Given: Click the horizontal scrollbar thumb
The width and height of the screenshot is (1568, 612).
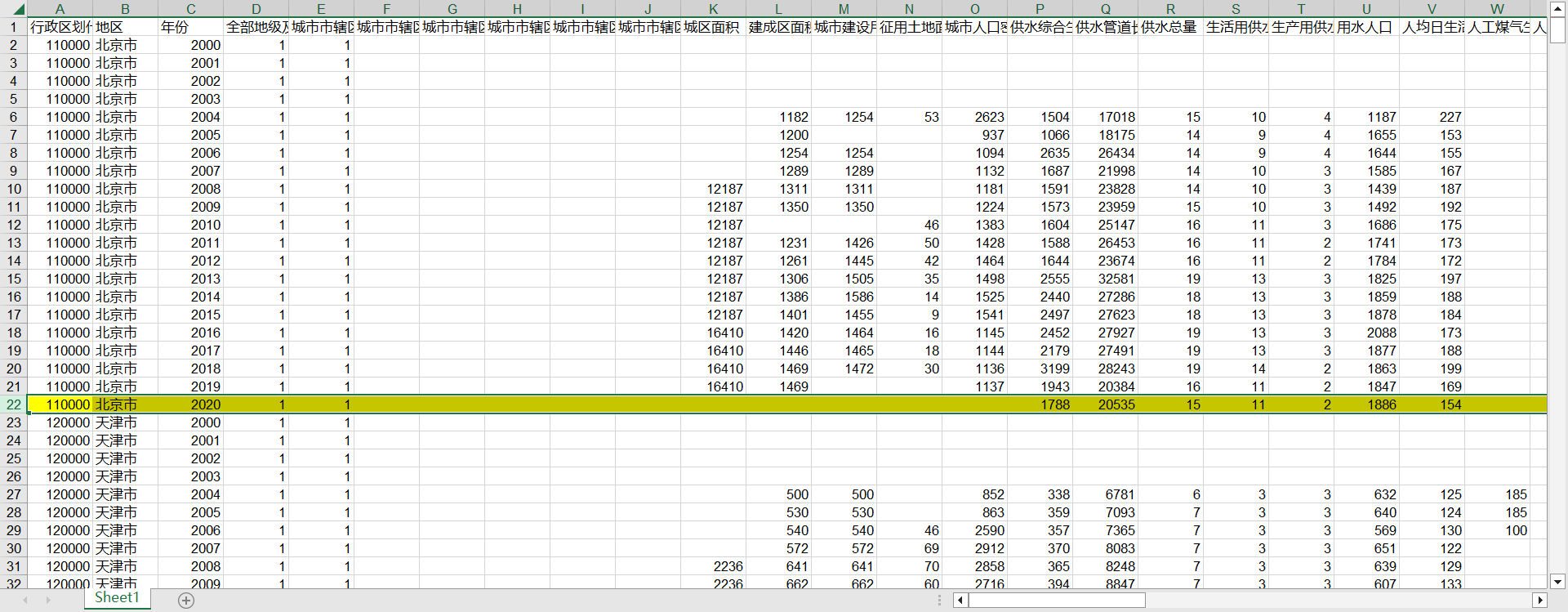Looking at the screenshot, I should pyautogui.click(x=1057, y=601).
